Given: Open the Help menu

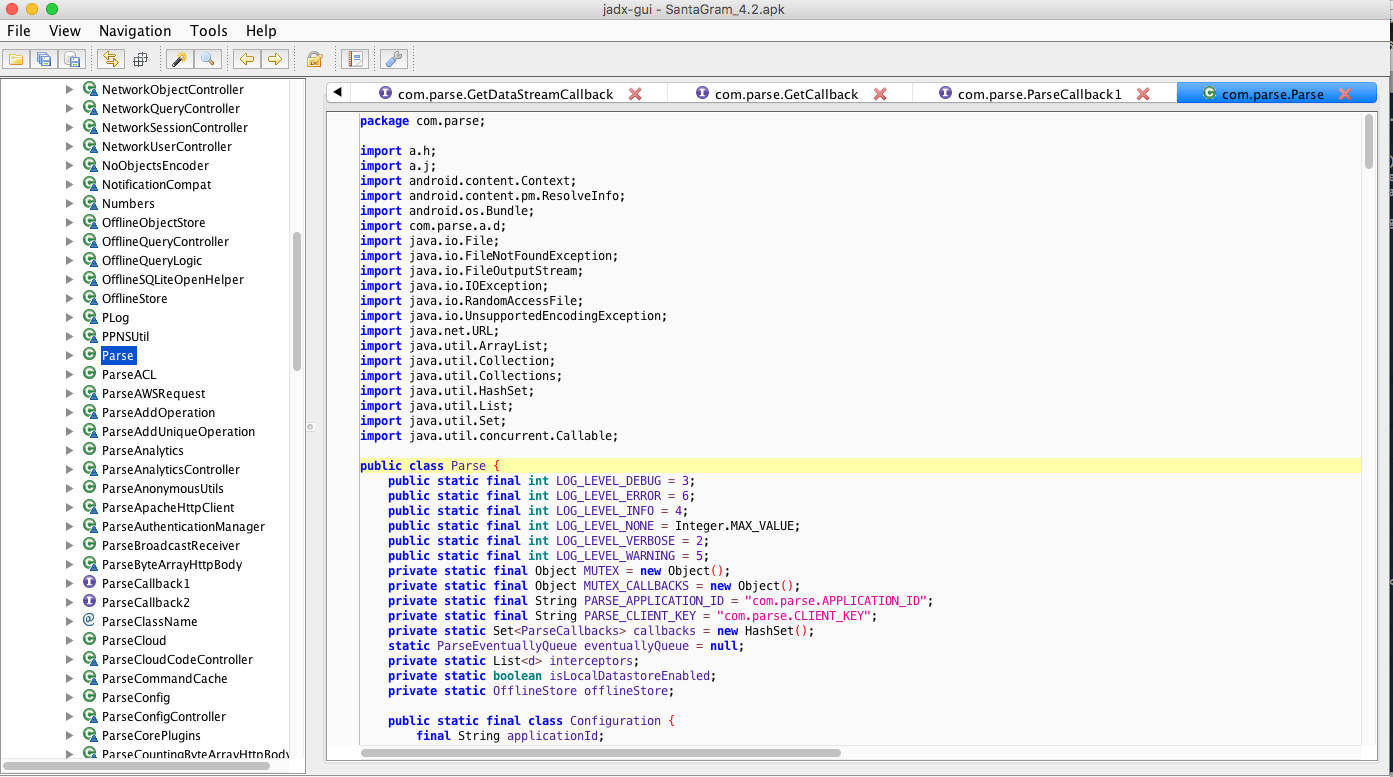Looking at the screenshot, I should tap(261, 31).
